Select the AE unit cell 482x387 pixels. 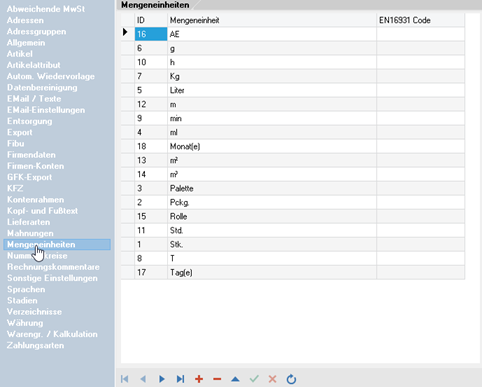tap(272, 34)
